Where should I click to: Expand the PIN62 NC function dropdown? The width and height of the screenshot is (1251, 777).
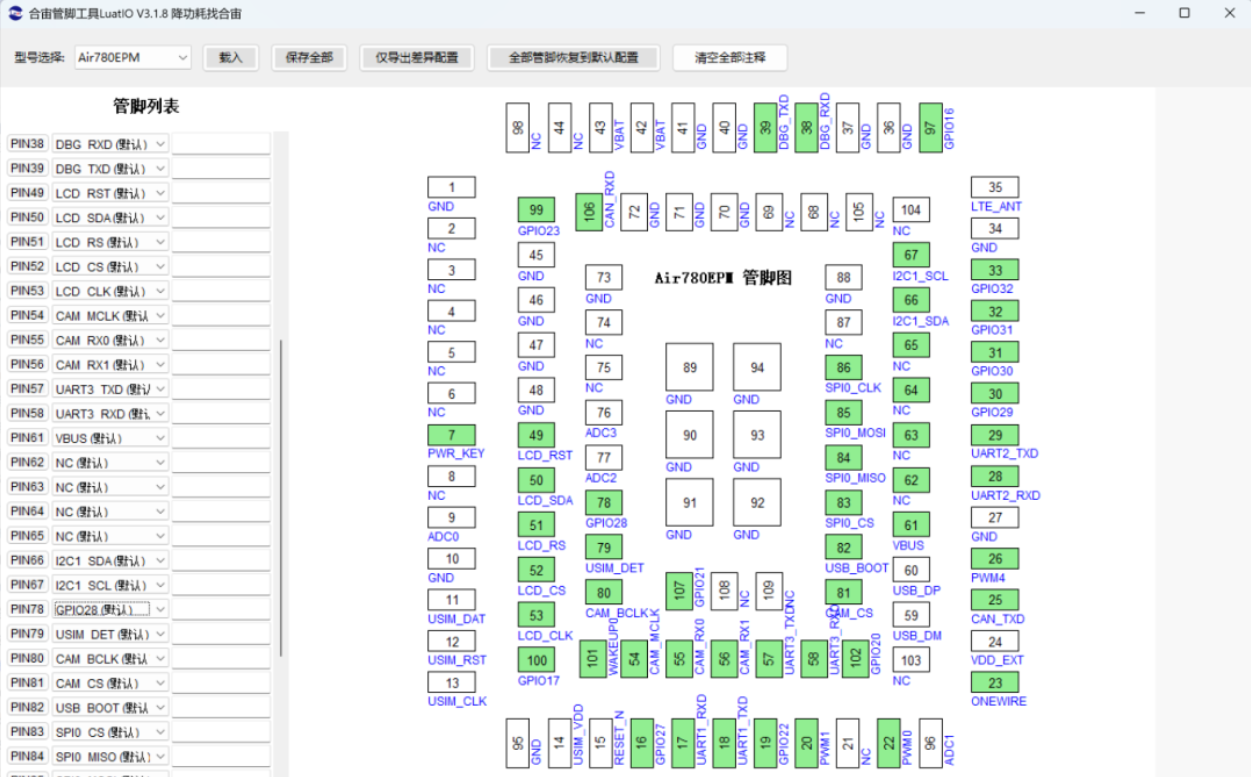[111, 463]
